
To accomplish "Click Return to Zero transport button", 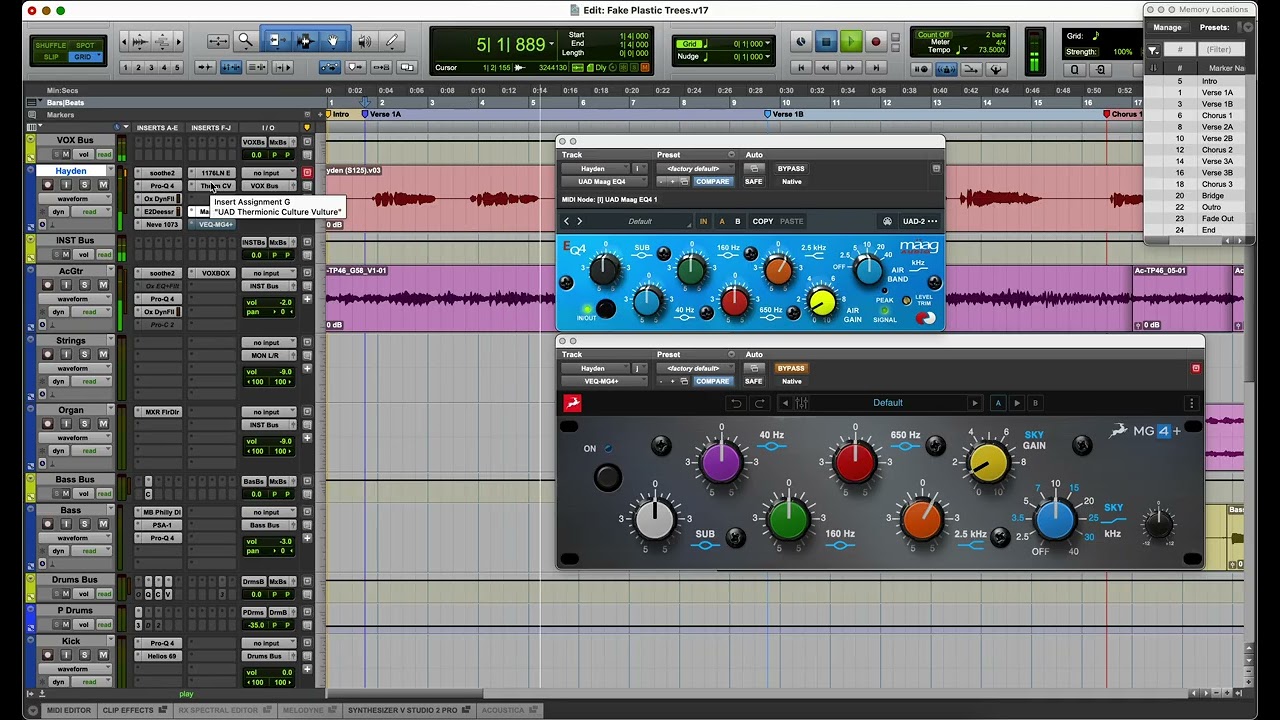I will click(801, 68).
